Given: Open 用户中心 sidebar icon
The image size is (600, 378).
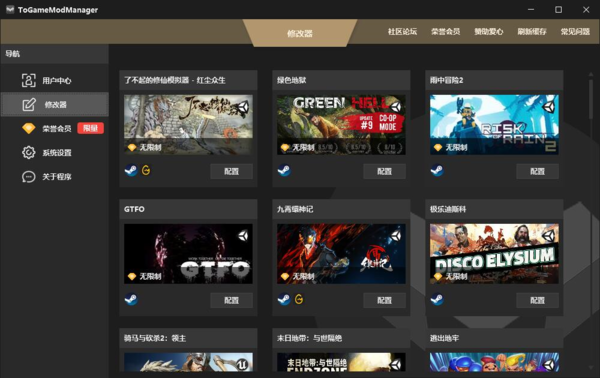Looking at the screenshot, I should [29, 80].
